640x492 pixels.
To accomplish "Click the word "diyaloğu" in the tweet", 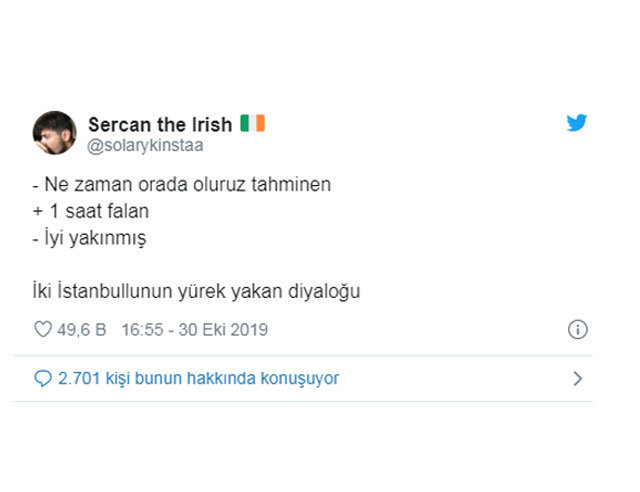I will (327, 291).
